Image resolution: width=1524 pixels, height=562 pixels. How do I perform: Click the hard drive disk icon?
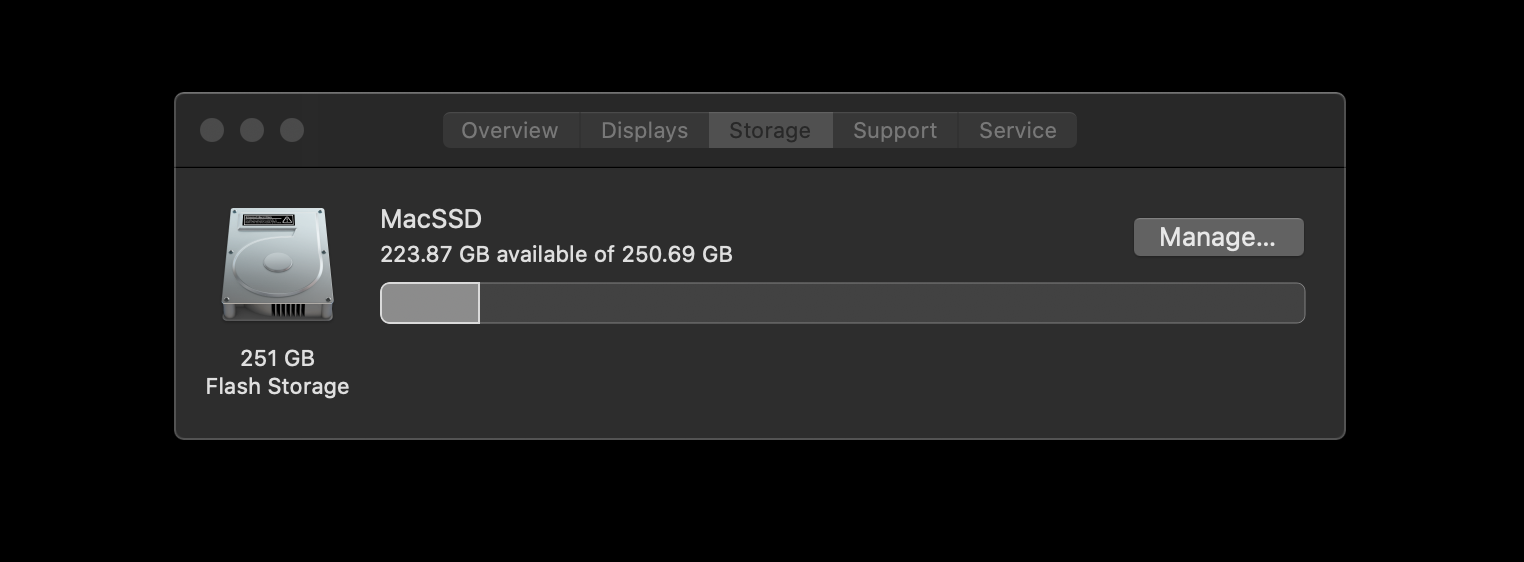[x=277, y=266]
